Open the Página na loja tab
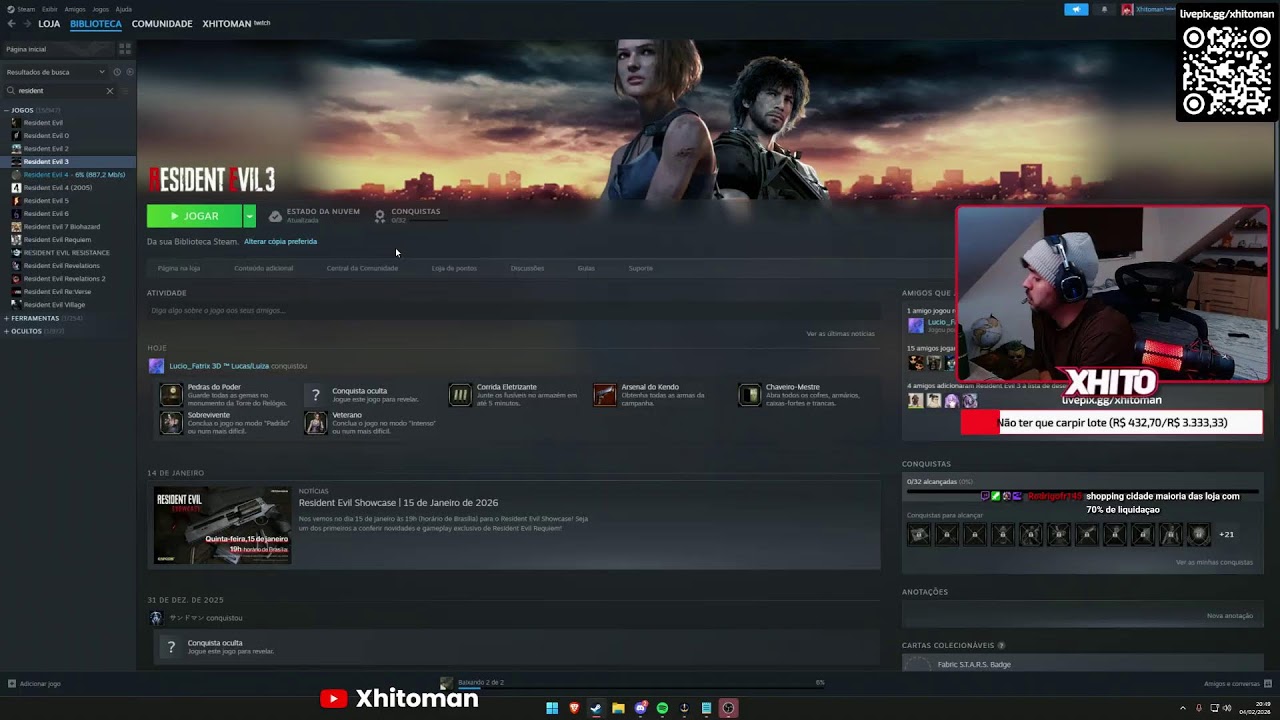Viewport: 1280px width, 720px height. tap(179, 268)
